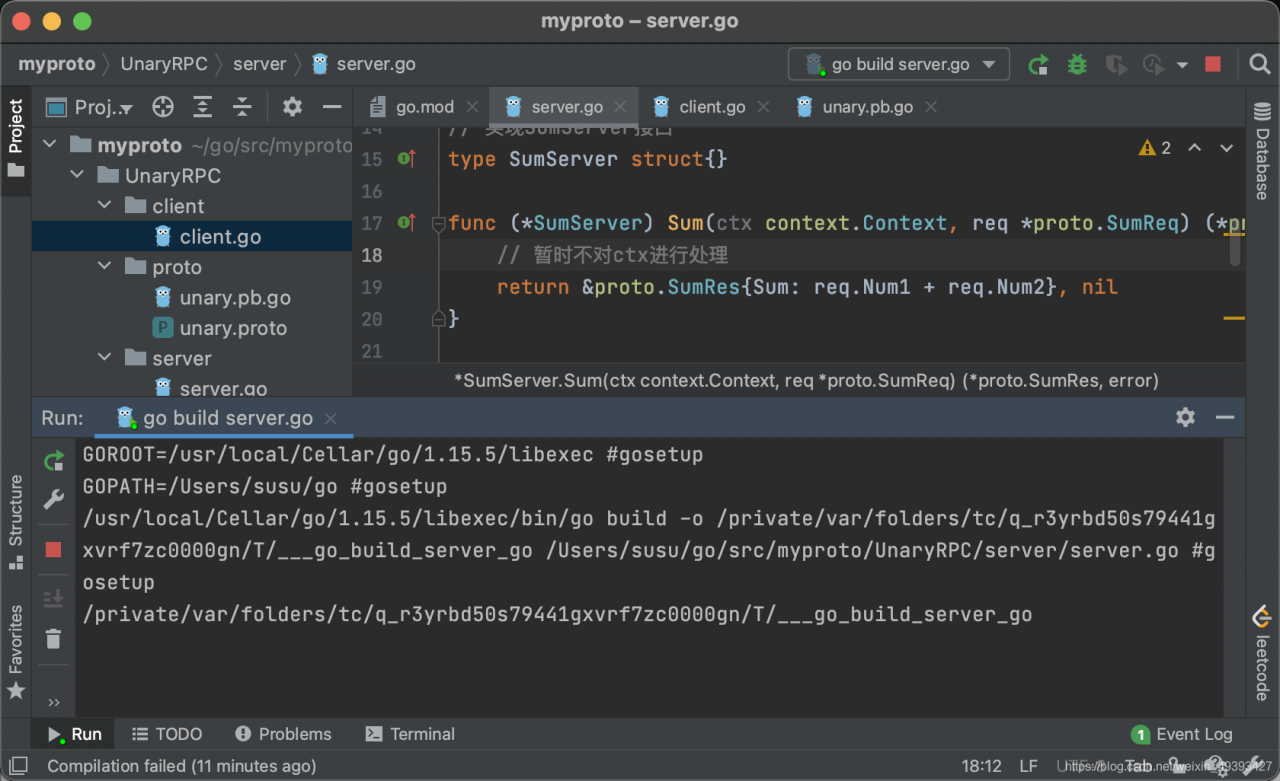Toggle the leetcode tool window

click(1262, 653)
